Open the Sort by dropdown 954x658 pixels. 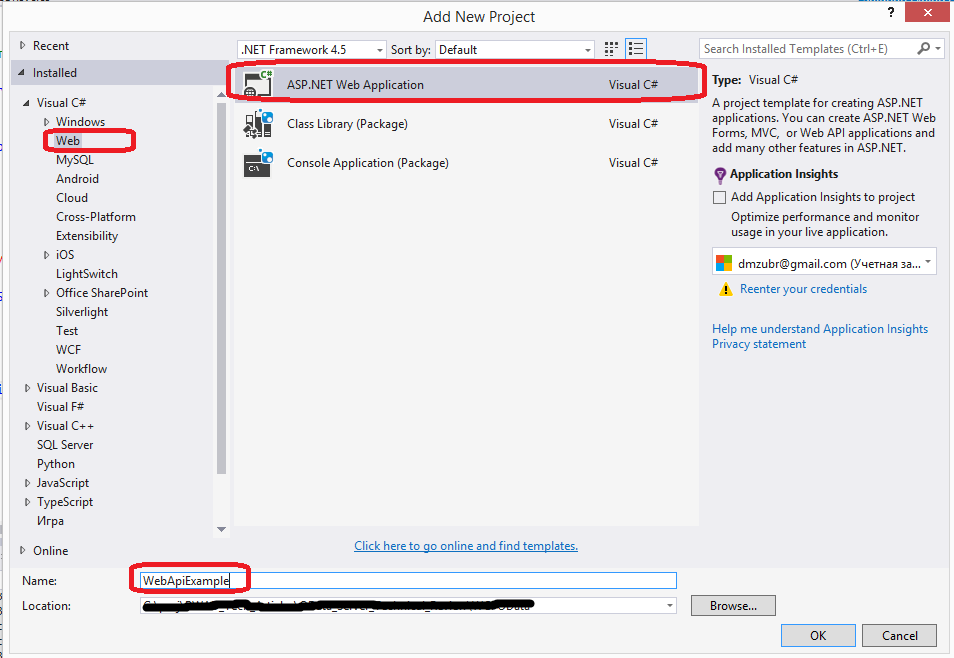click(x=515, y=50)
